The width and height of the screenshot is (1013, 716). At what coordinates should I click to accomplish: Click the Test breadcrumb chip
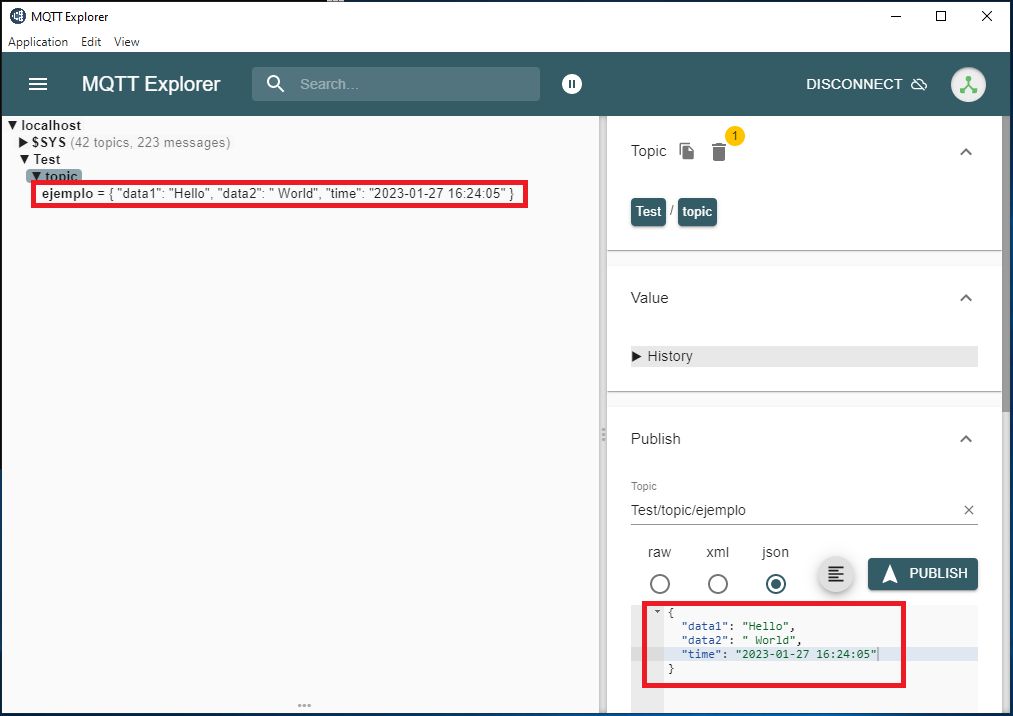point(648,212)
